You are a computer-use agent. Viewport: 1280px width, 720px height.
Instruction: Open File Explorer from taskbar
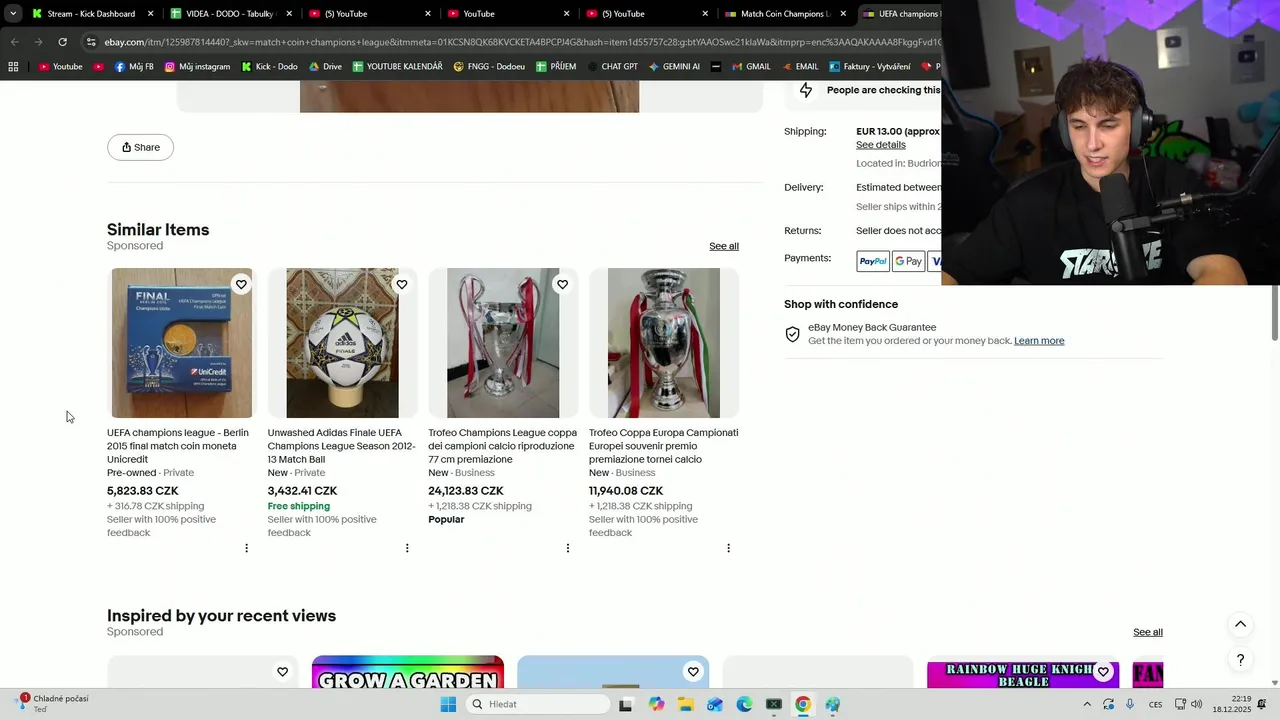685,704
